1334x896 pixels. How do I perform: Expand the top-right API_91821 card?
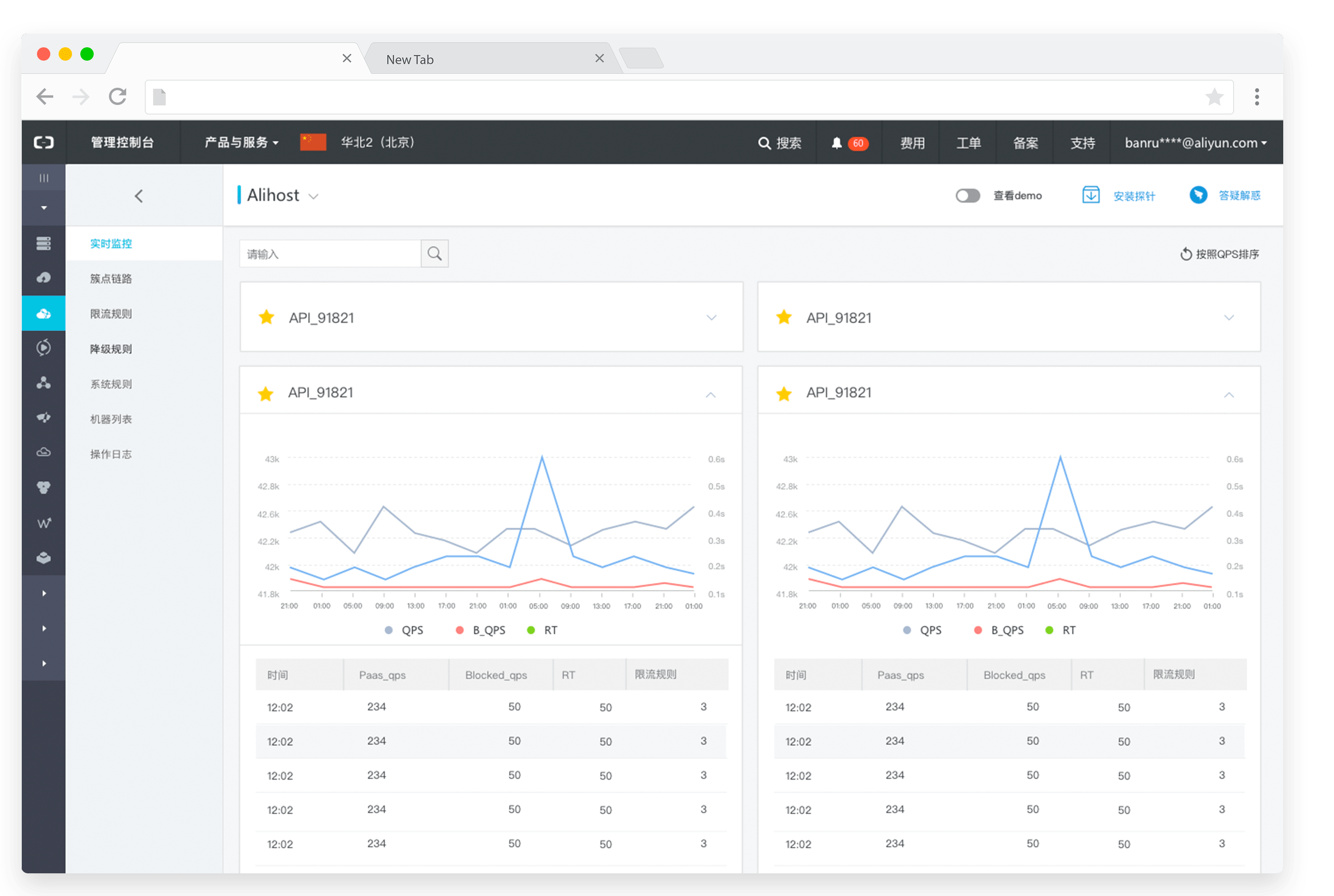[1229, 318]
